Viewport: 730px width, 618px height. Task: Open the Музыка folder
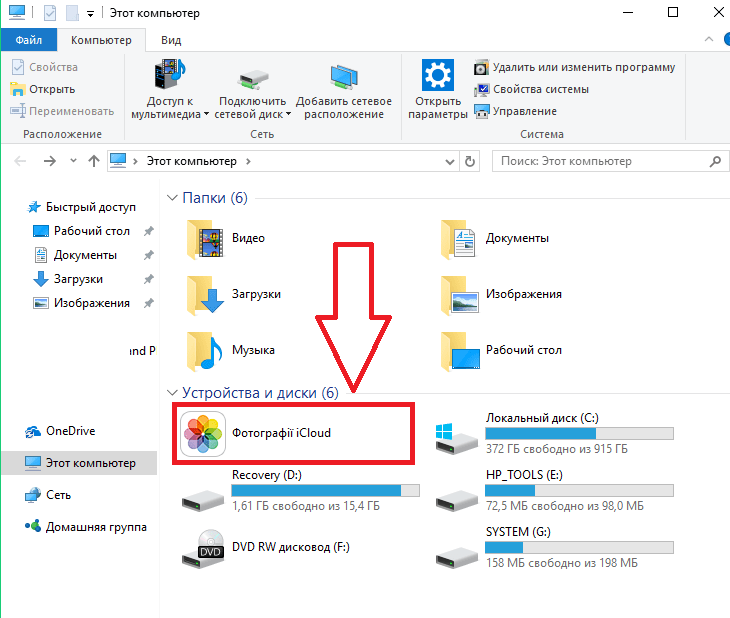pyautogui.click(x=231, y=350)
